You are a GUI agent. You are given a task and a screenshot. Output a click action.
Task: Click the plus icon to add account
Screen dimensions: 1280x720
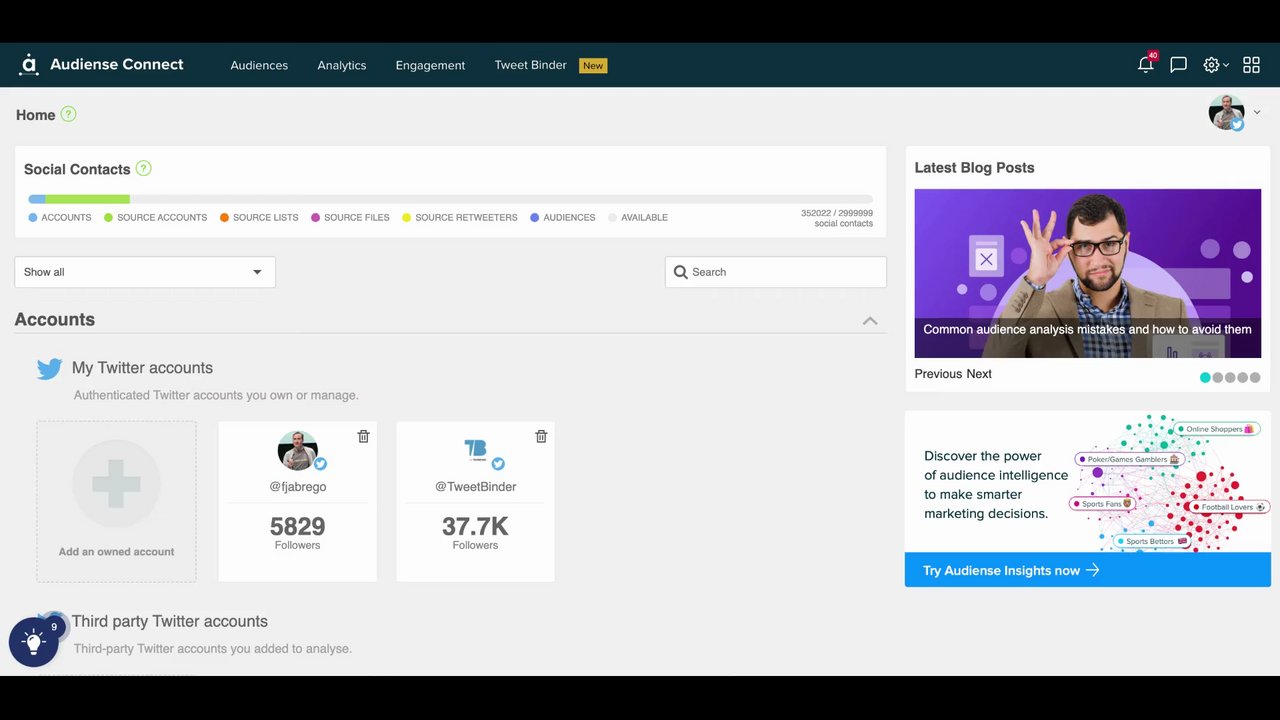click(116, 484)
